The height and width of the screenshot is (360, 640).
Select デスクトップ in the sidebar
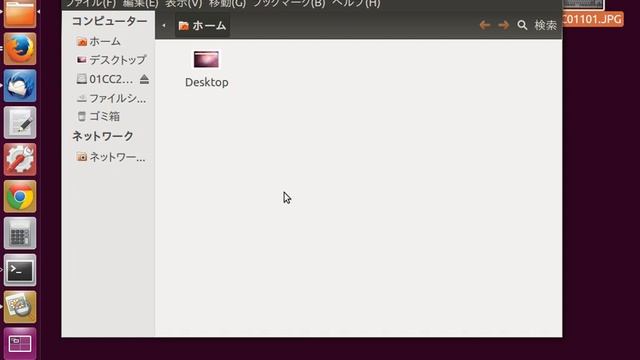coord(111,60)
